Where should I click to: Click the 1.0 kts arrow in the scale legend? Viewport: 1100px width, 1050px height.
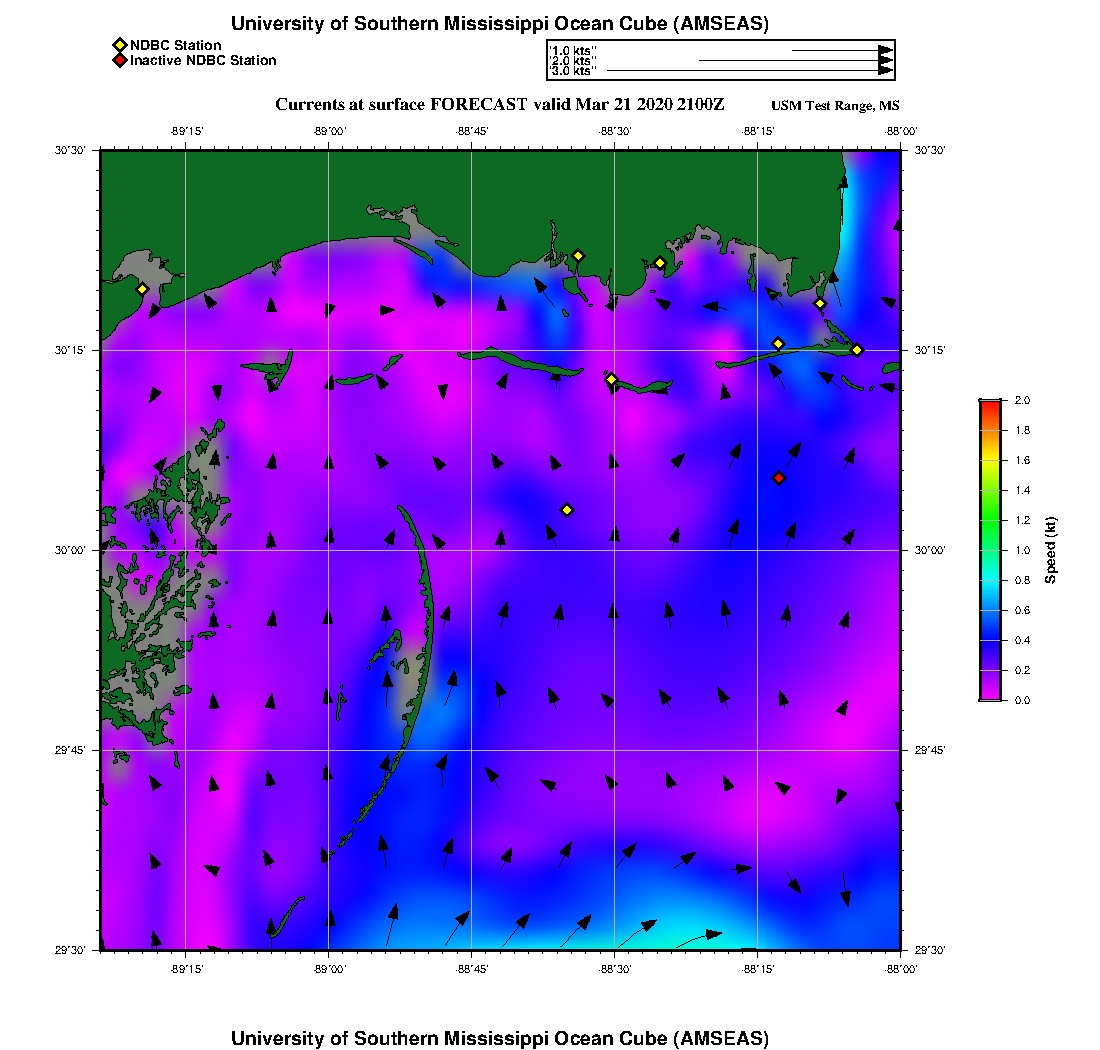pos(840,49)
